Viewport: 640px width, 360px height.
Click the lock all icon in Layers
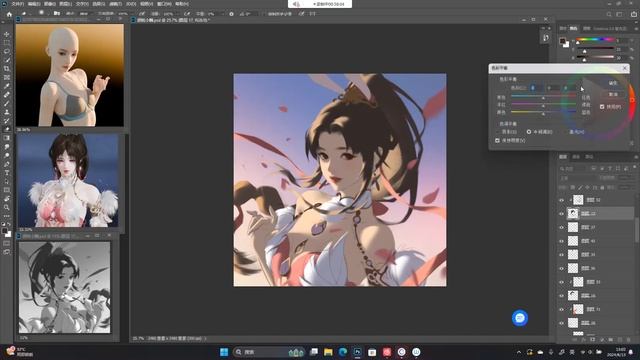(x=602, y=187)
